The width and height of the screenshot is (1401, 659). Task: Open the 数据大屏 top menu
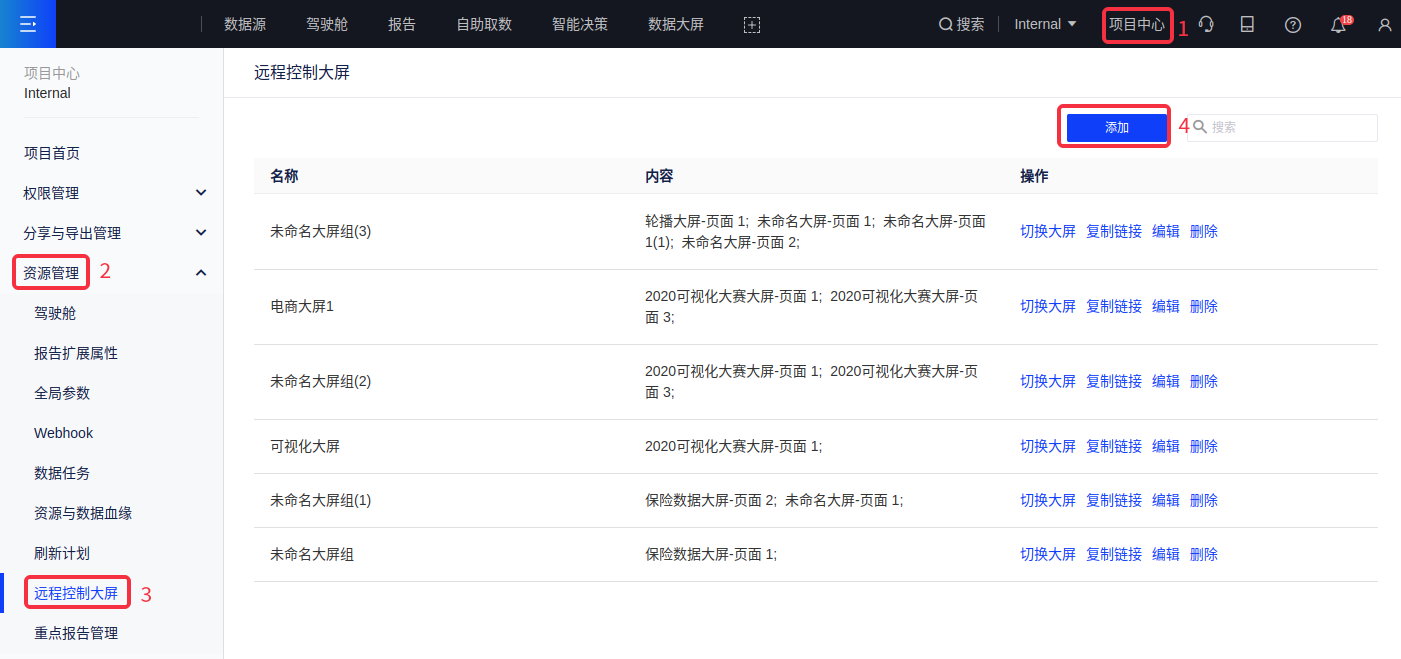tap(676, 24)
